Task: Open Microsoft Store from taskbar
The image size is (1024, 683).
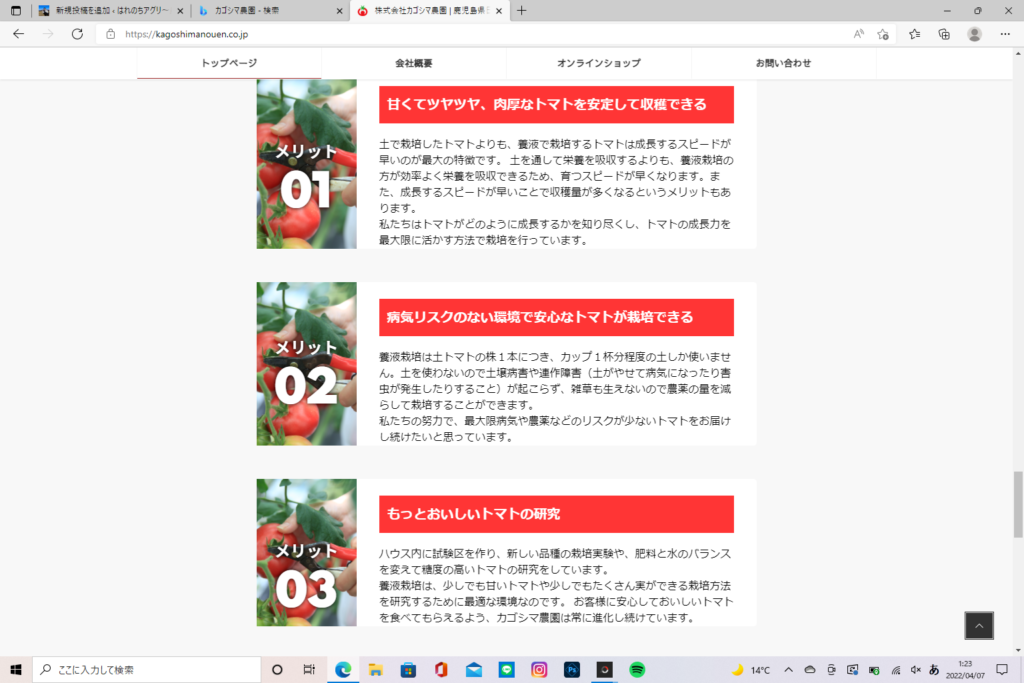Action: (x=408, y=669)
